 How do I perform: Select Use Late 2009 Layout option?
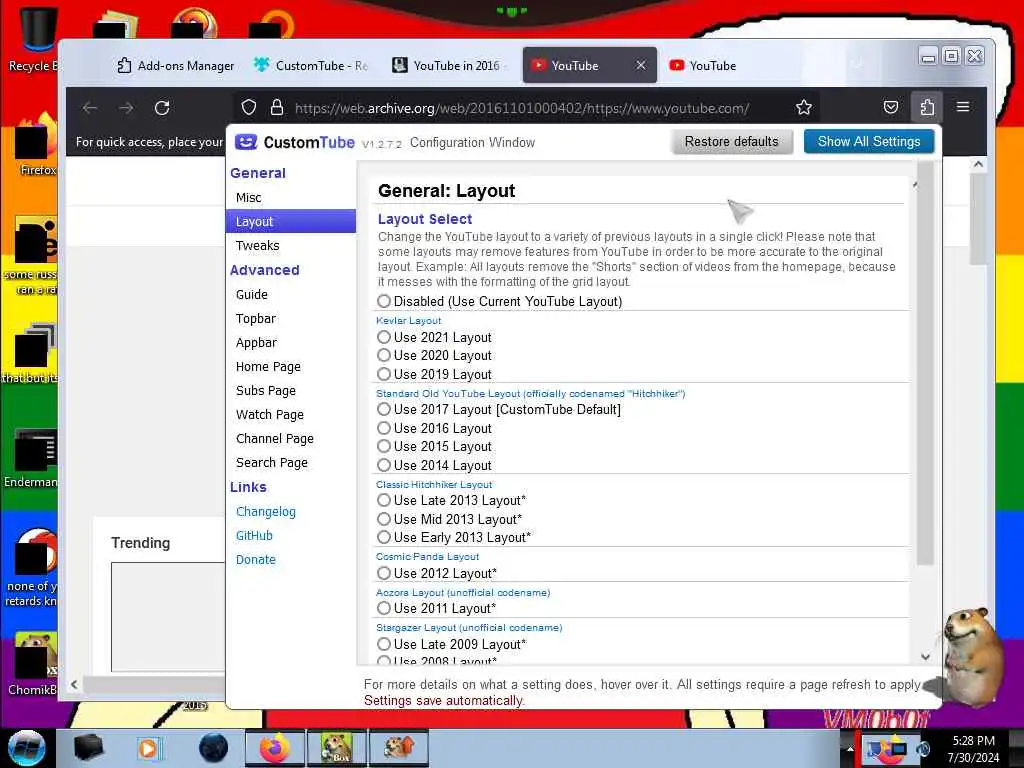point(384,644)
